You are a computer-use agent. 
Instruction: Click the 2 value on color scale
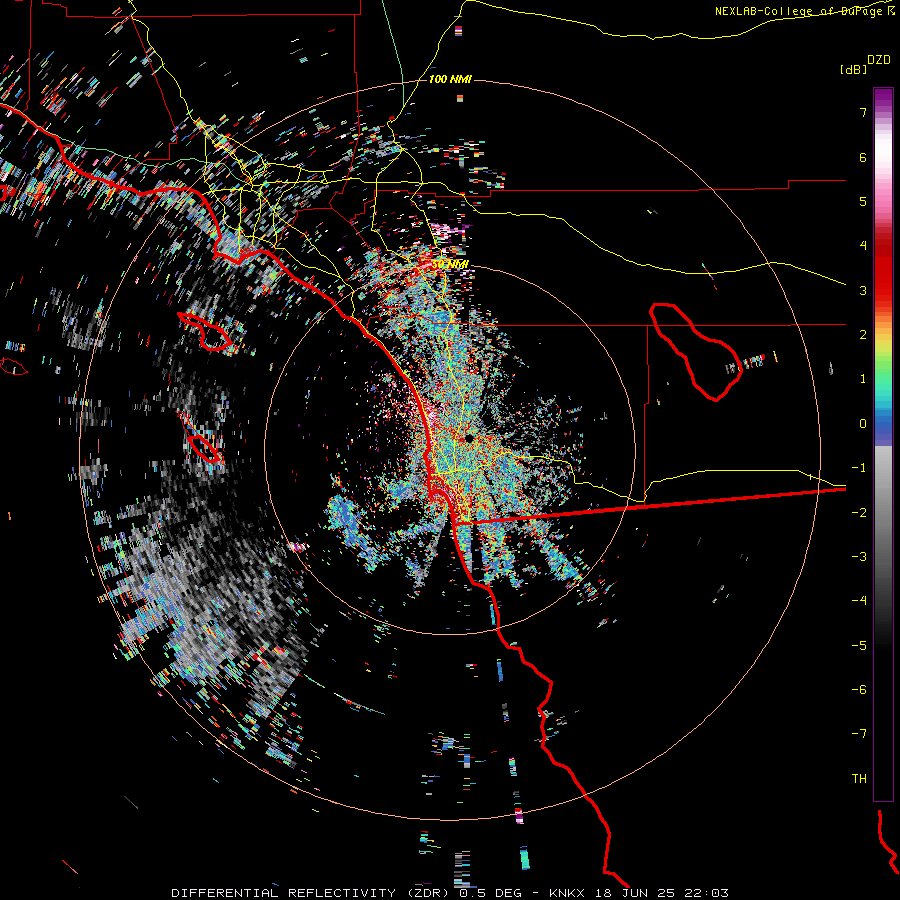tap(863, 335)
